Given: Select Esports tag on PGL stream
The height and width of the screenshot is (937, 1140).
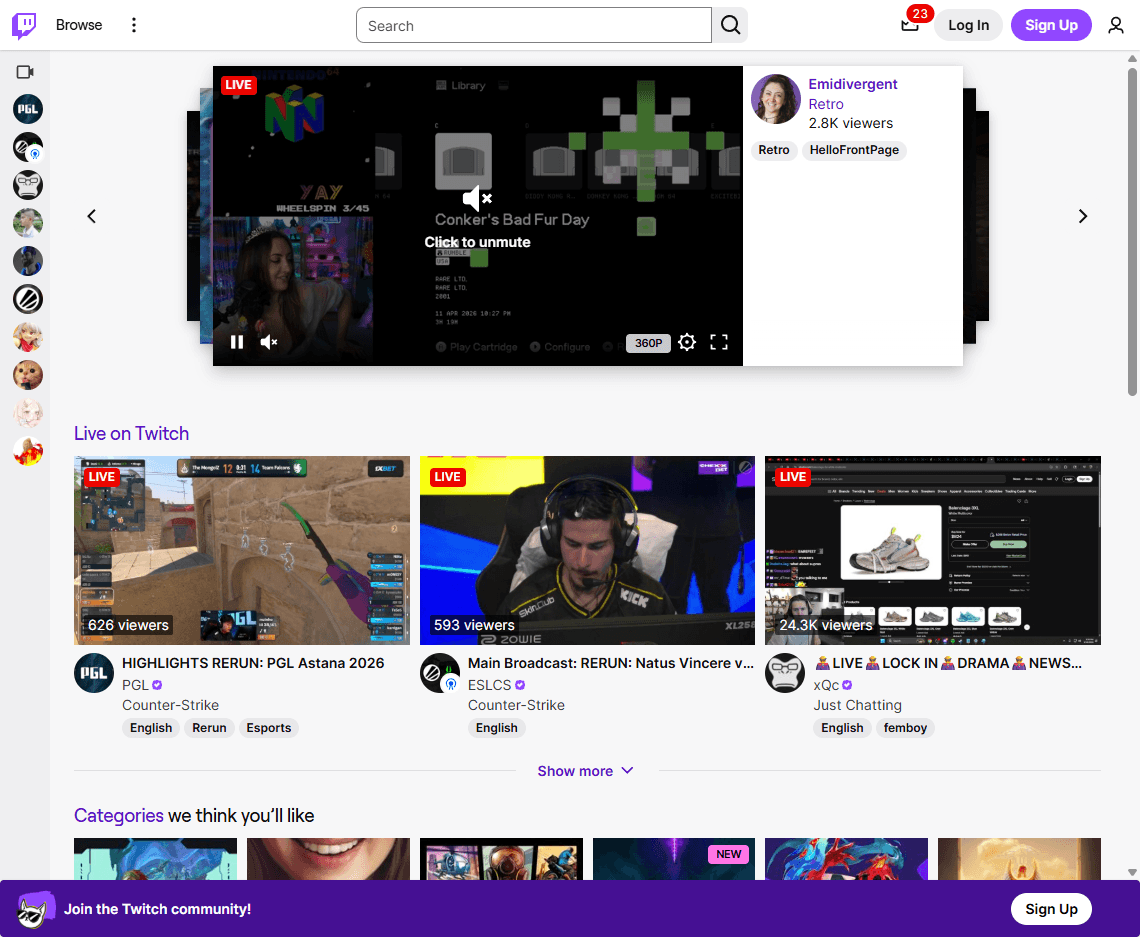Looking at the screenshot, I should pos(268,728).
